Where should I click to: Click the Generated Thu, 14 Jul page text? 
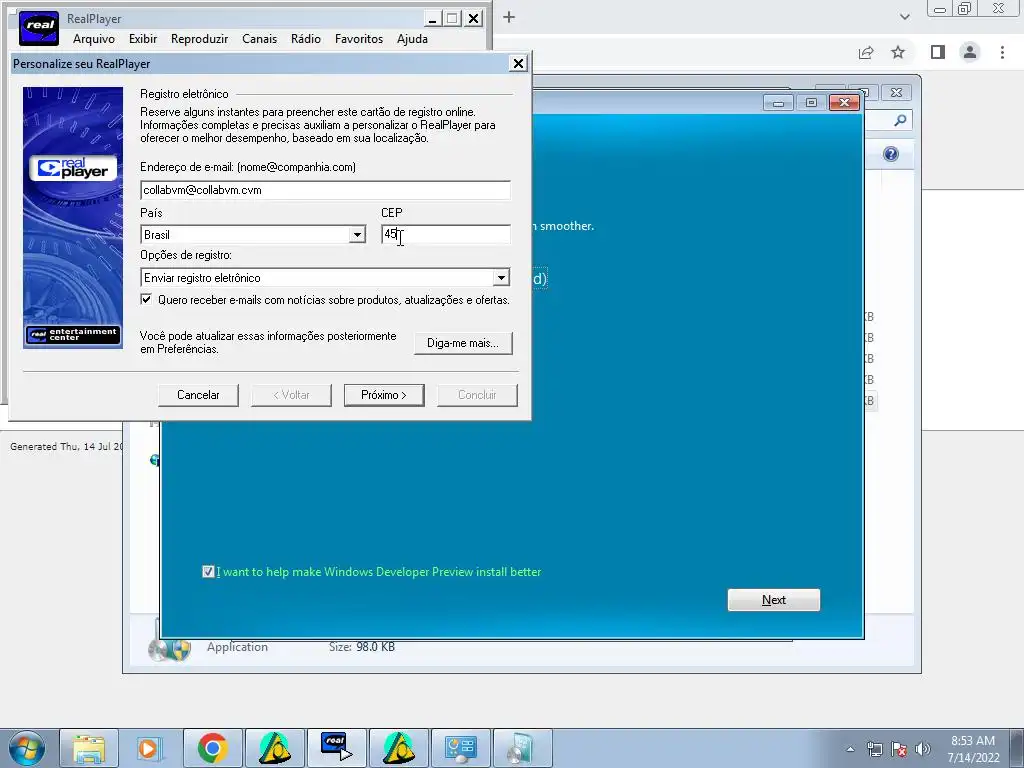pyautogui.click(x=66, y=447)
